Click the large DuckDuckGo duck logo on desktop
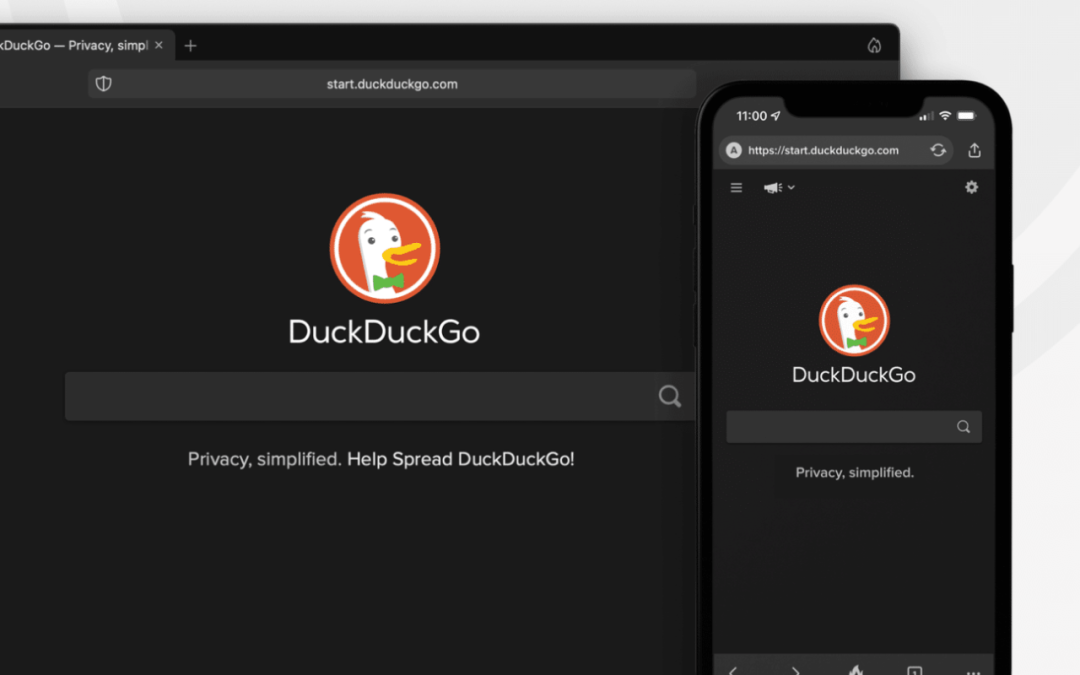 click(384, 248)
